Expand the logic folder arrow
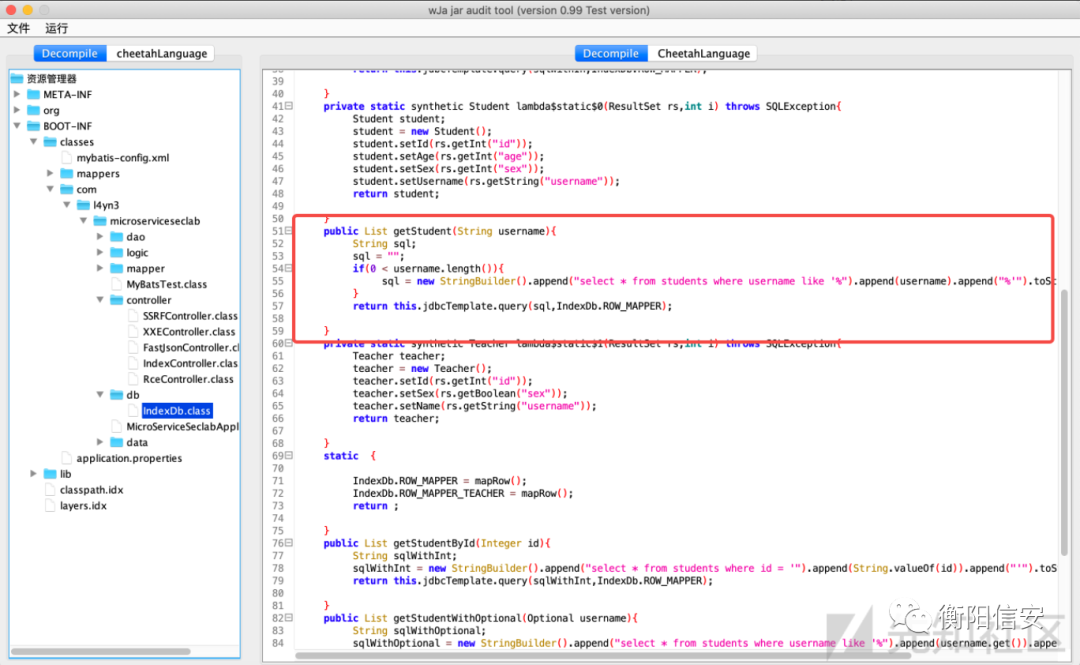 (x=100, y=253)
